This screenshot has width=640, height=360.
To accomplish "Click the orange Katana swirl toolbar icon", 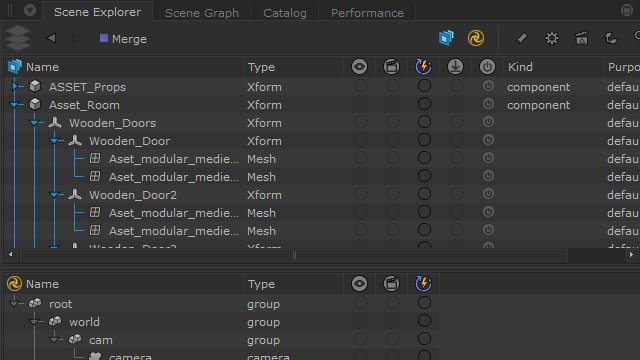I will coord(476,38).
